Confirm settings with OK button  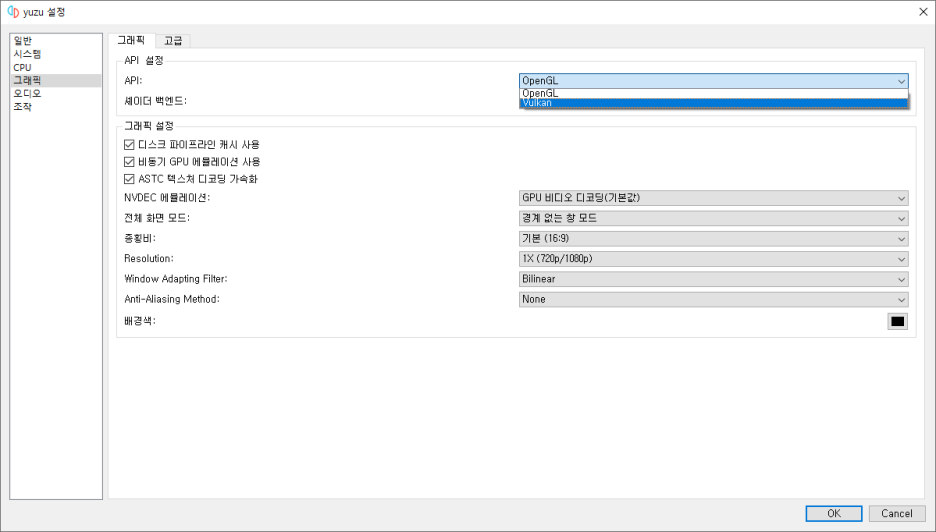(834, 513)
